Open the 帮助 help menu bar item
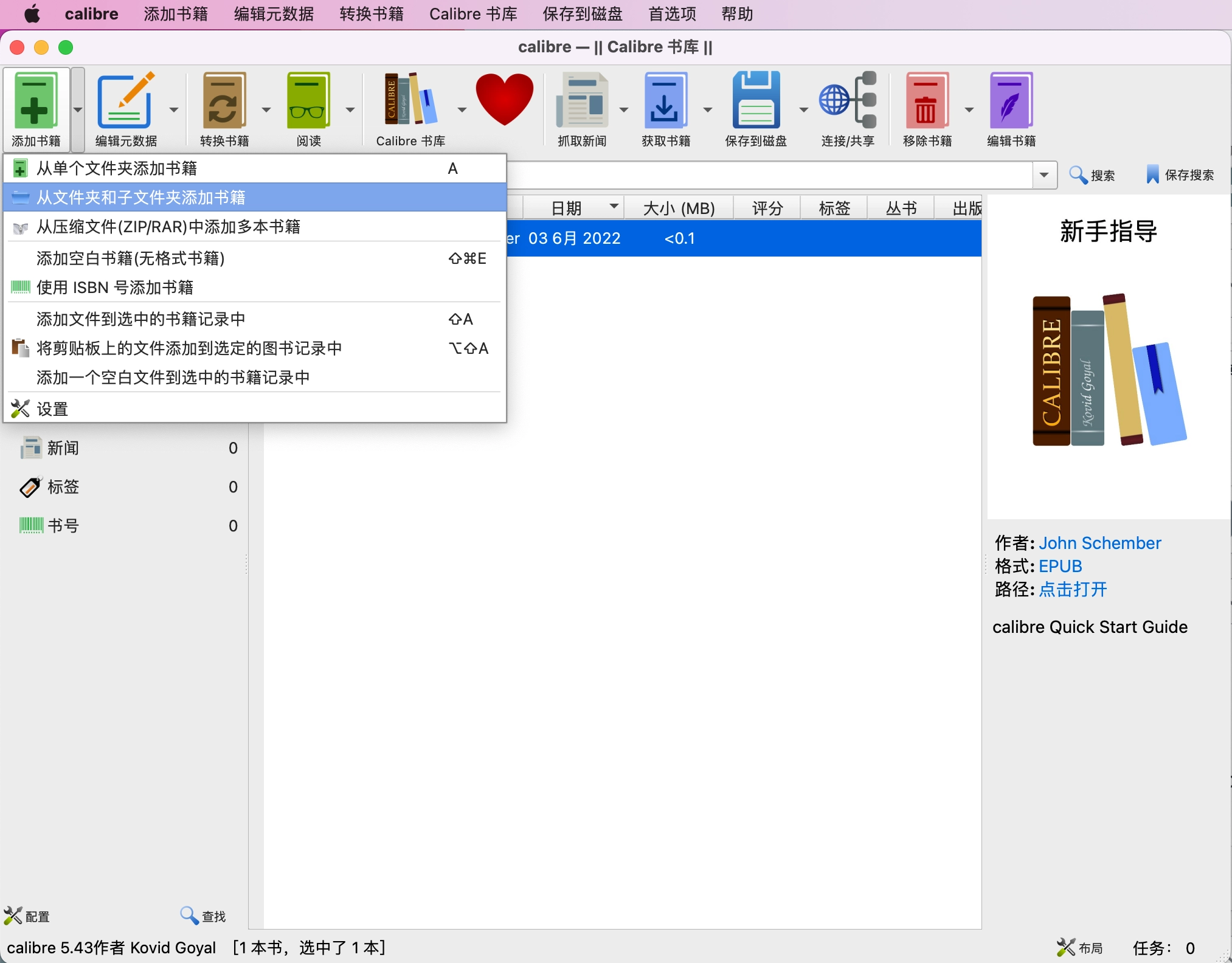The width and height of the screenshot is (1232, 963). click(737, 13)
